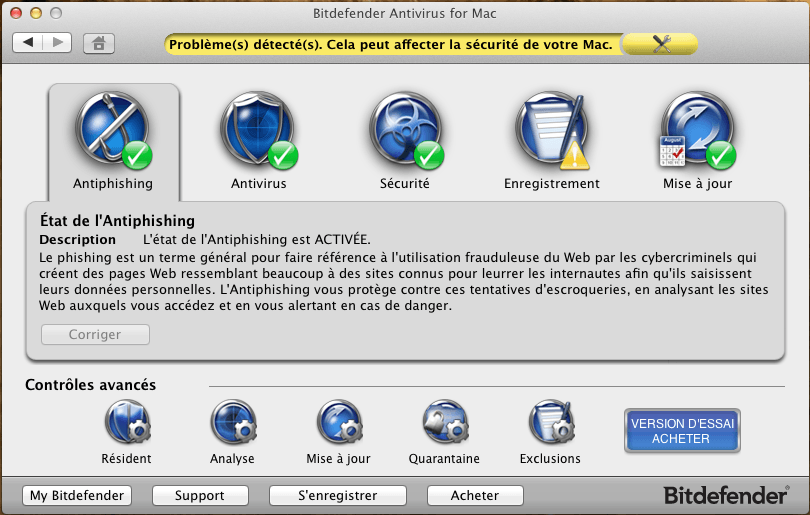Open the Quarantaine settings
Image resolution: width=810 pixels, height=515 pixels.
coord(444,424)
